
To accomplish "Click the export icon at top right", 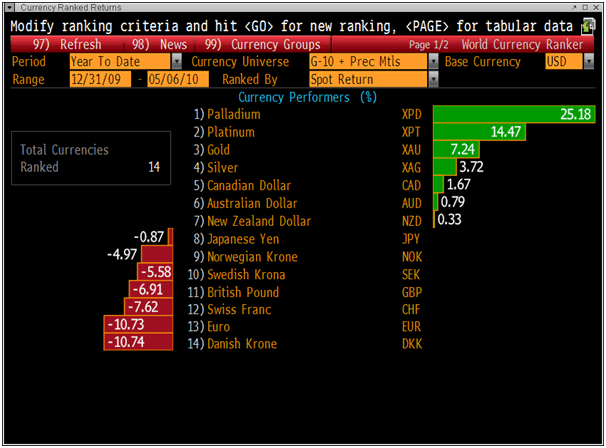I will [x=588, y=26].
